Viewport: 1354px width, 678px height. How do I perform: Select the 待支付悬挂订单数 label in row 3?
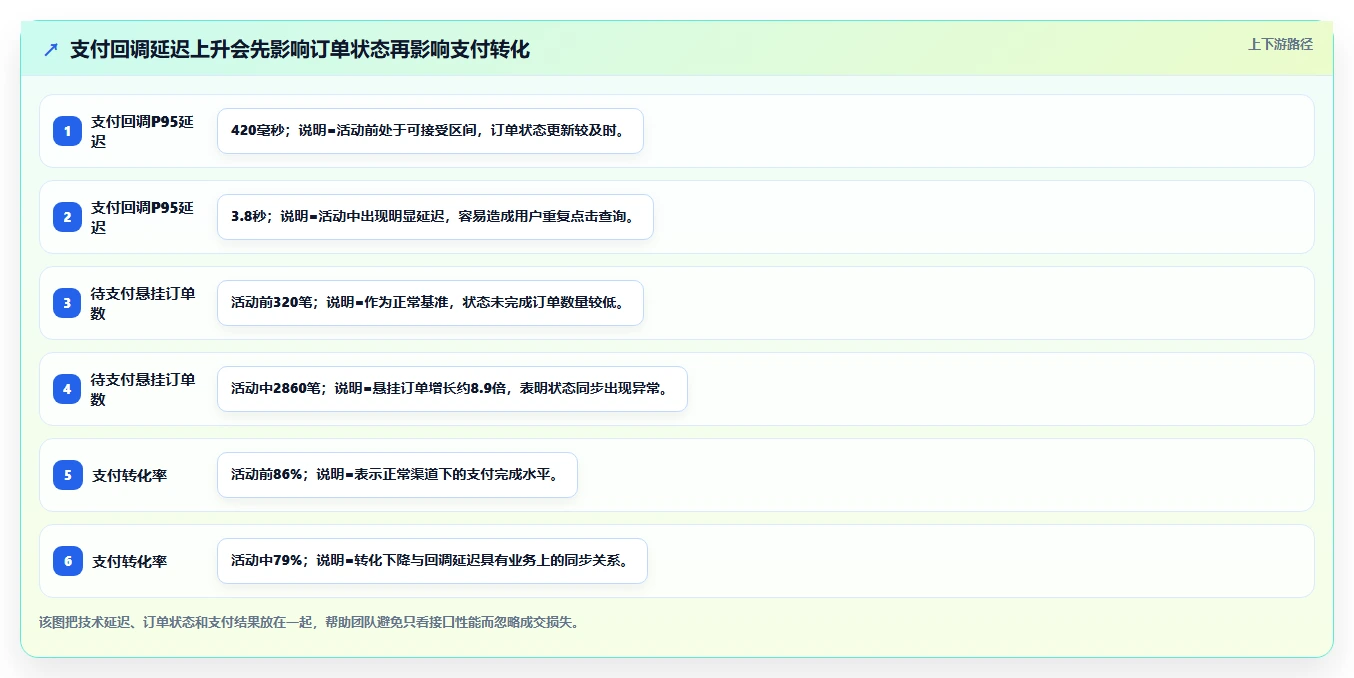click(142, 303)
